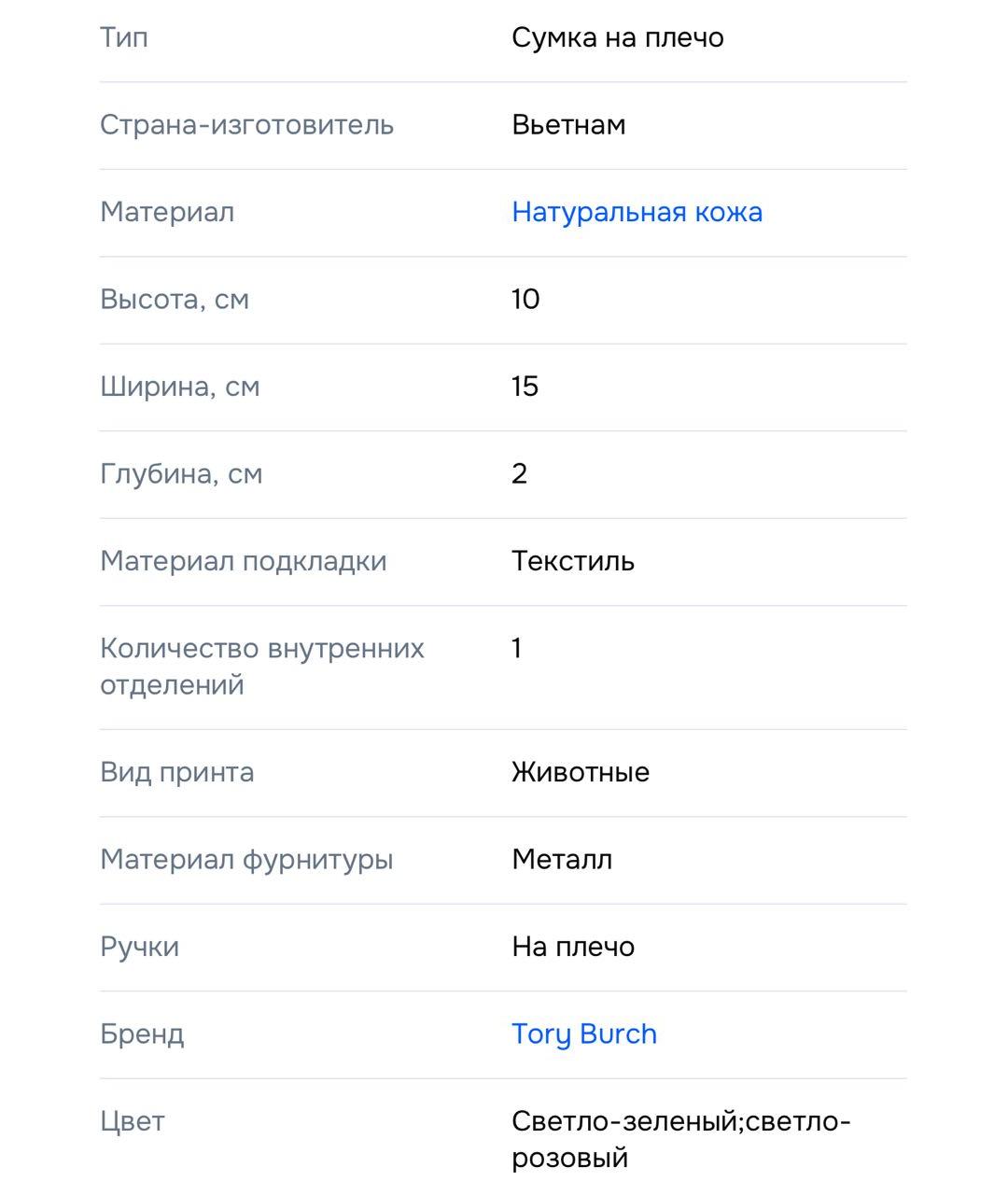This screenshot has width=1008, height=1195.
Task: Select the Сумка на плечо type value
Action: click(x=618, y=38)
